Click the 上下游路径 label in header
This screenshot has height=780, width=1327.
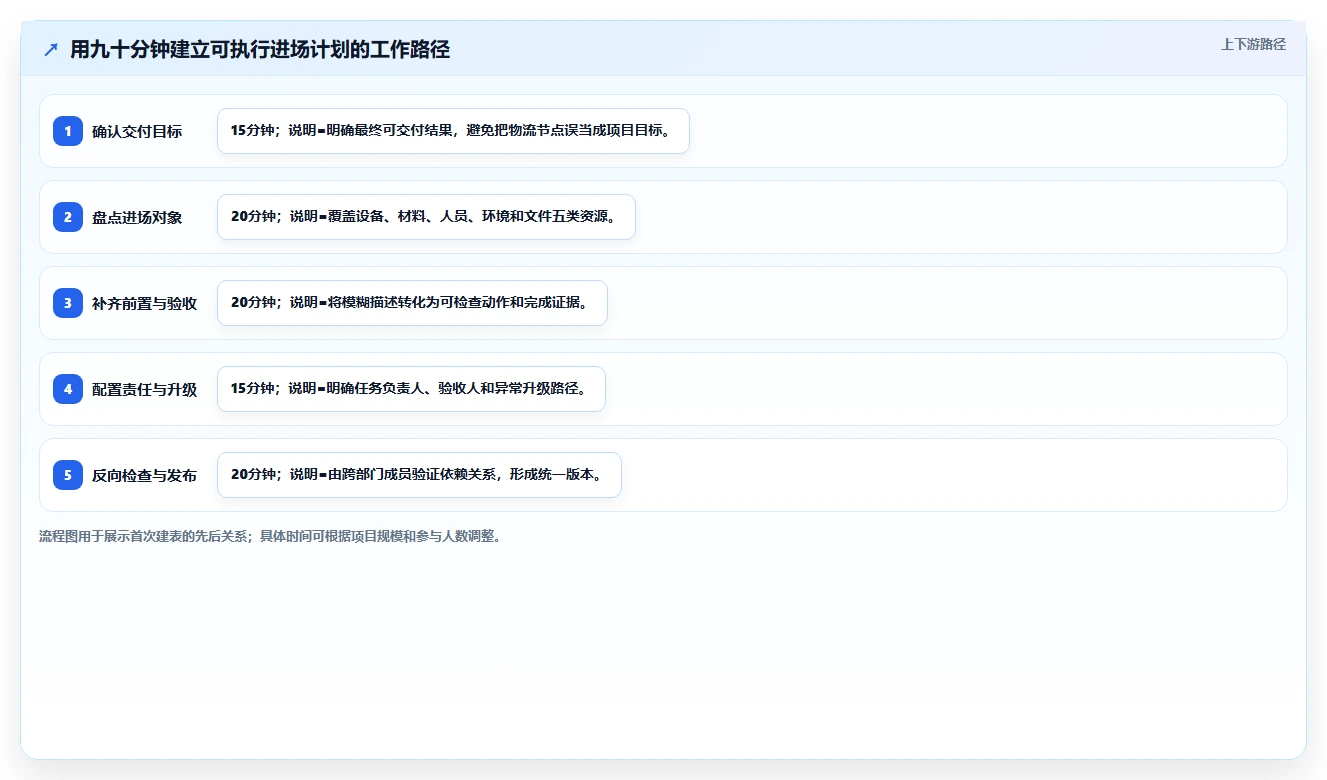coord(1253,45)
